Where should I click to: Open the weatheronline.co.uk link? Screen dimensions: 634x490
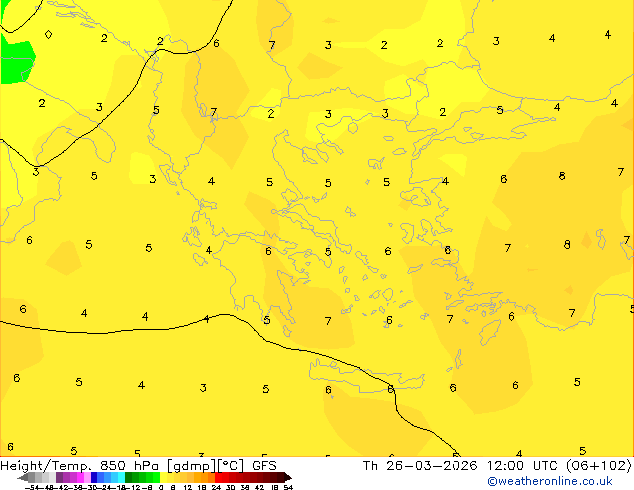coord(550,482)
